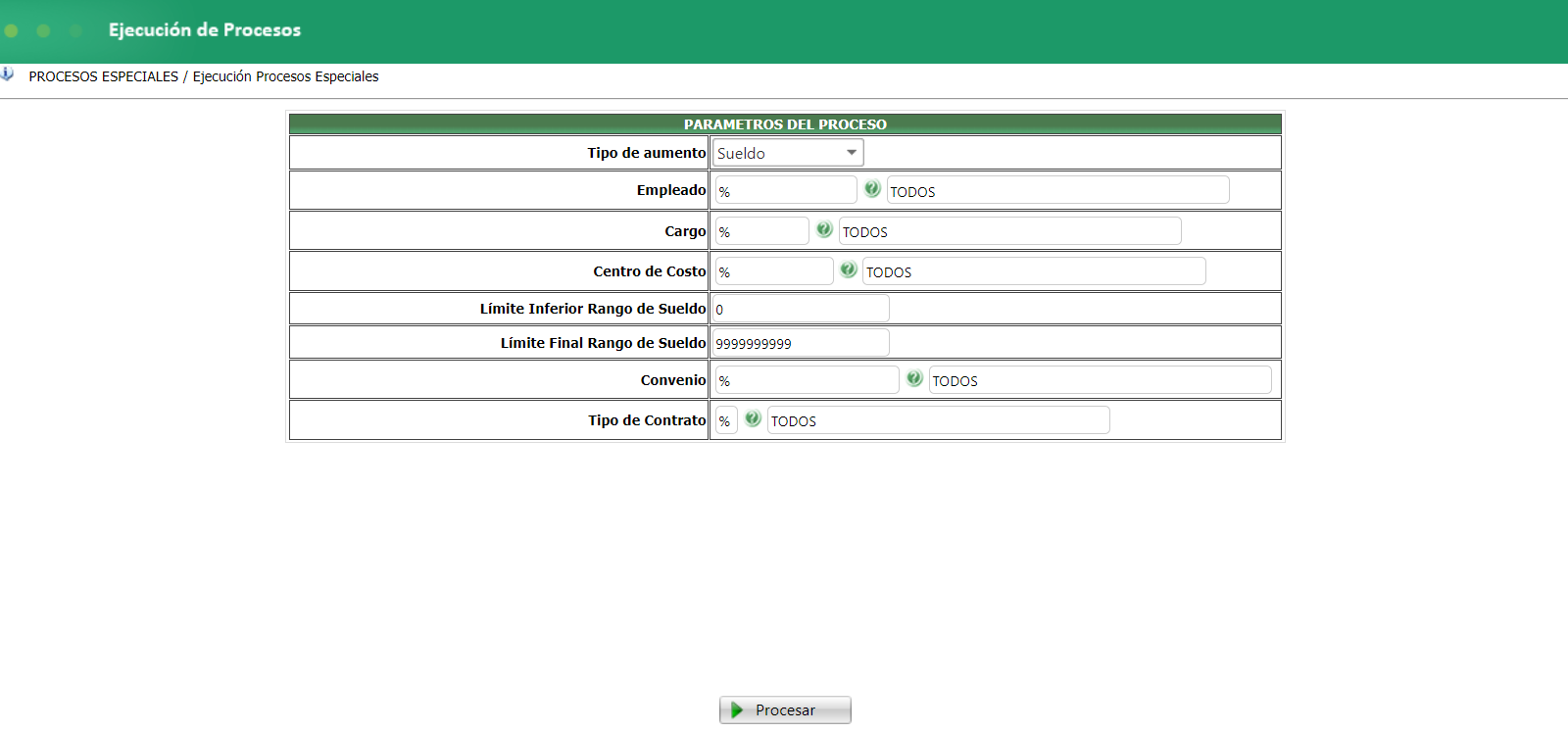Image resolution: width=1568 pixels, height=733 pixels.
Task: Open the Tipo de aumento dropdown
Action: point(788,153)
